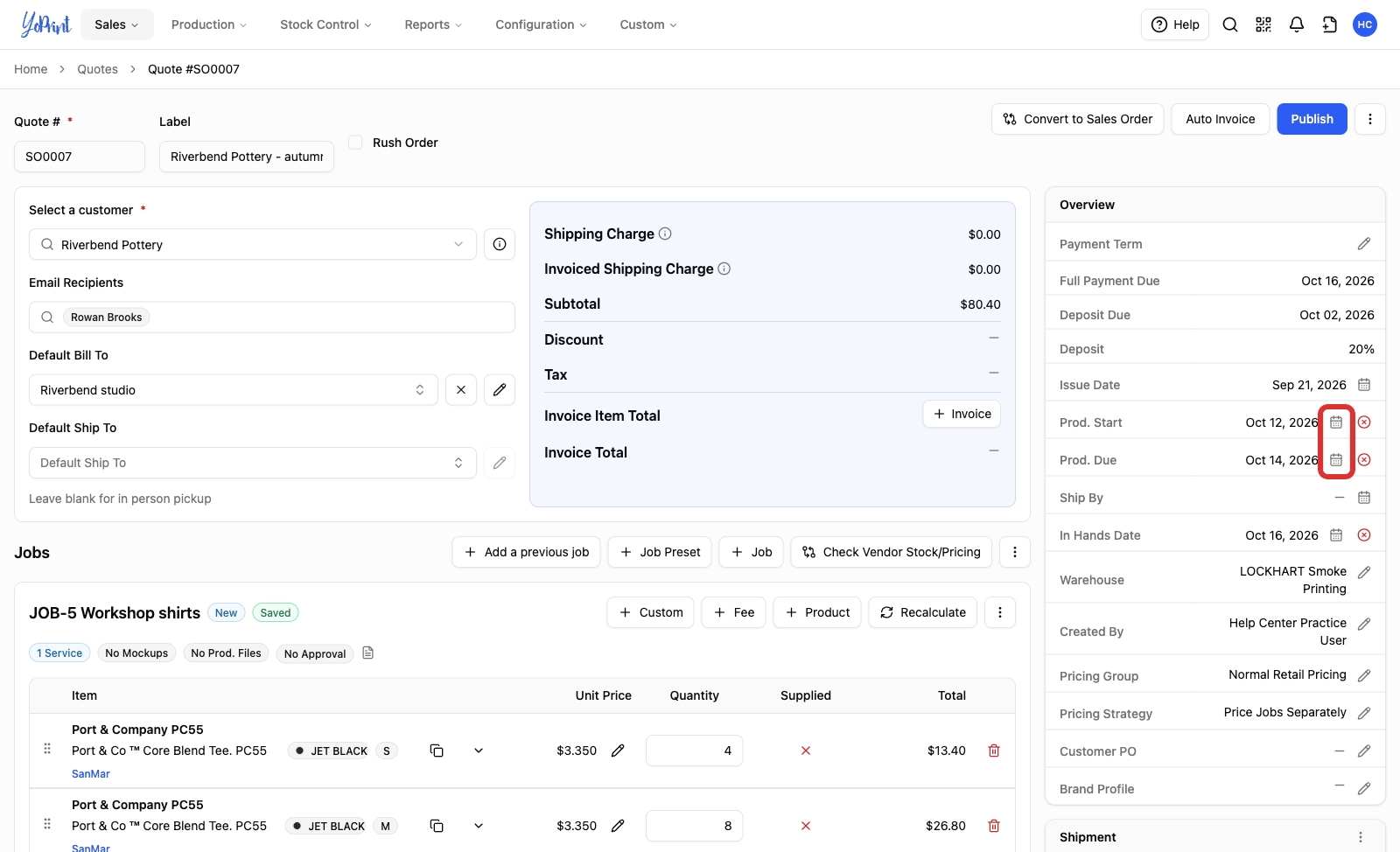Open Issue Date calendar picker
The width and height of the screenshot is (1400, 852).
tap(1364, 385)
